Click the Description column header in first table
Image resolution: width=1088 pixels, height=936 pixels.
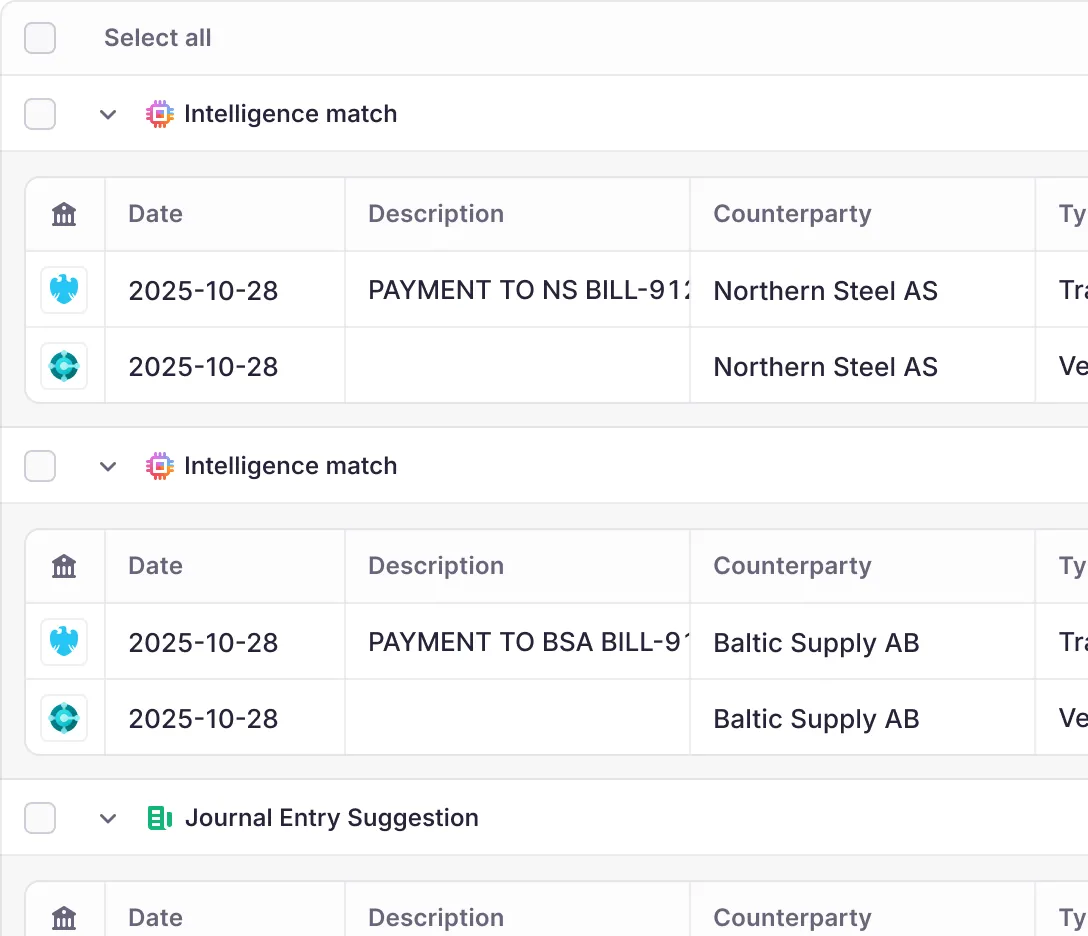pos(436,214)
